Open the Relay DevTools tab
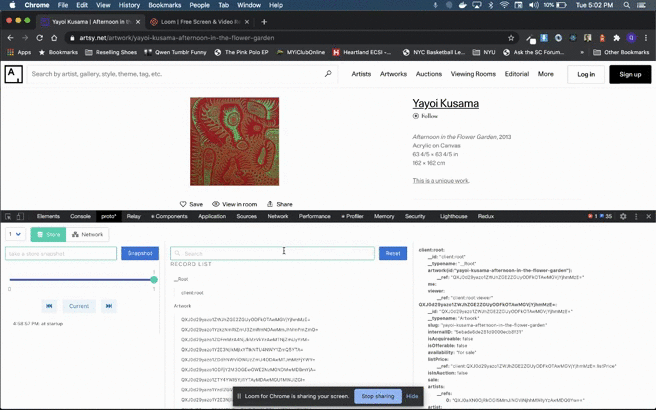This screenshot has width=656, height=410. coord(133,216)
